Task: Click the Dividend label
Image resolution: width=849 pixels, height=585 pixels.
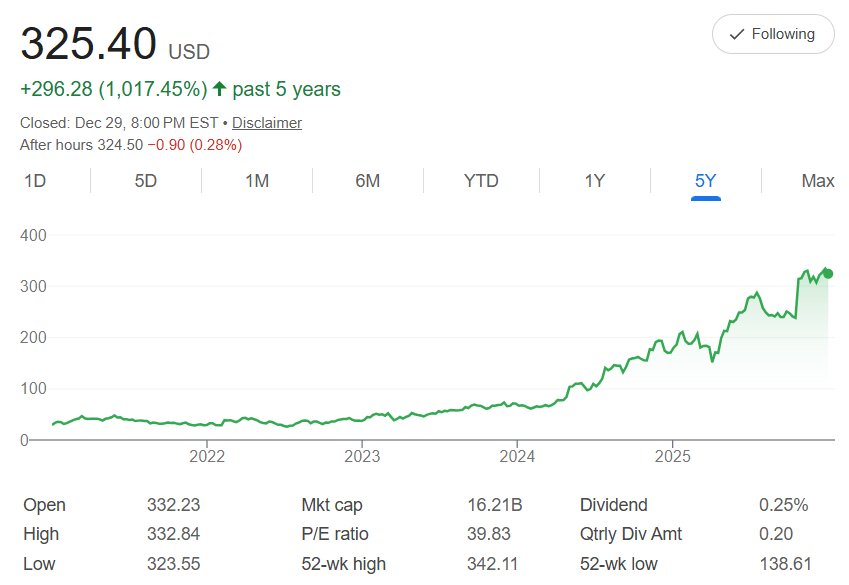Action: [614, 505]
